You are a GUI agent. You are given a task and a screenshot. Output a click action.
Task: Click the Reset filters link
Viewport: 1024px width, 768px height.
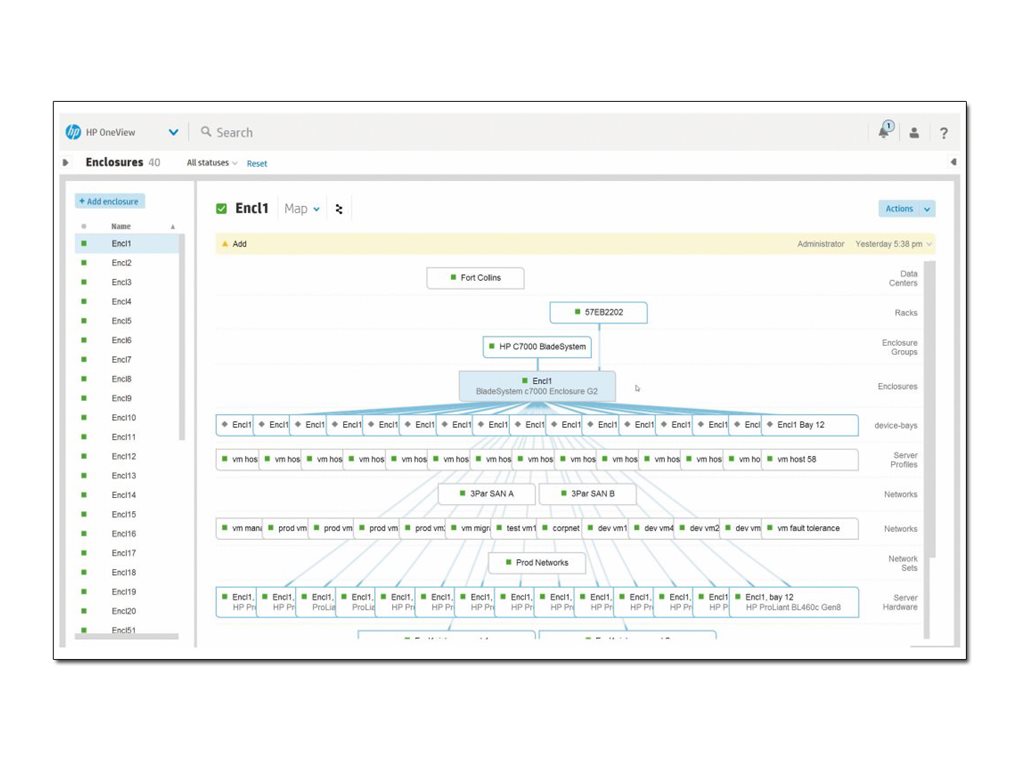(x=257, y=163)
